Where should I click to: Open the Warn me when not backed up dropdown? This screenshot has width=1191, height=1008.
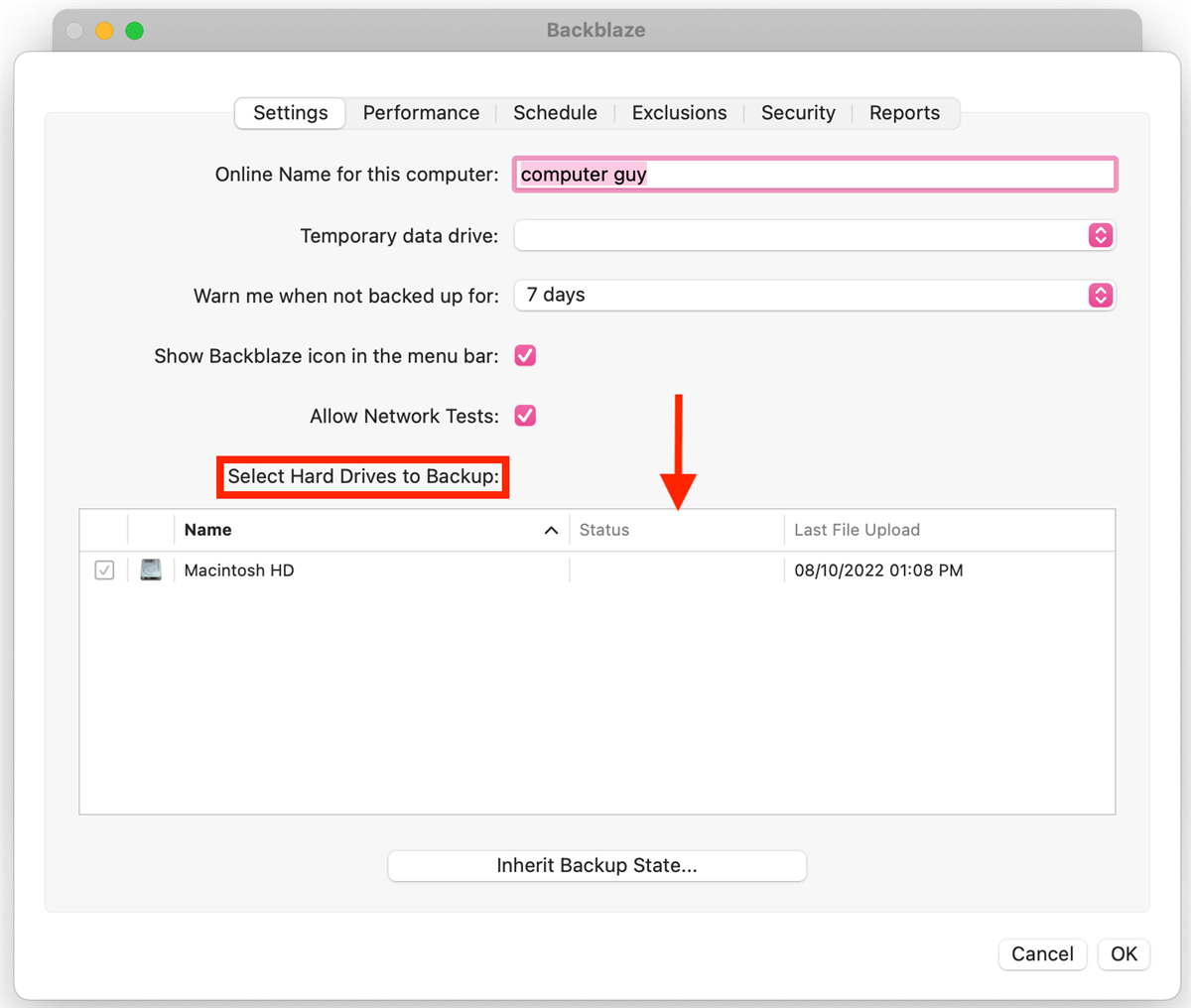[815, 295]
